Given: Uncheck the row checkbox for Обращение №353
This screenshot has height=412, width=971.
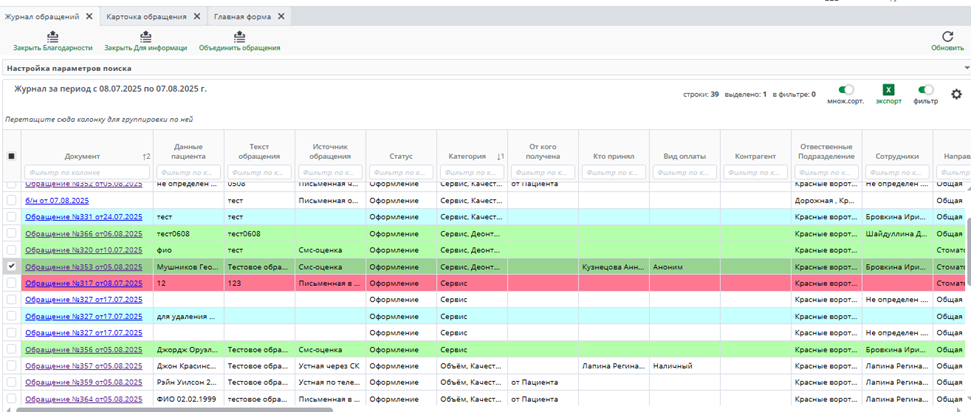Looking at the screenshot, I should click(11, 266).
